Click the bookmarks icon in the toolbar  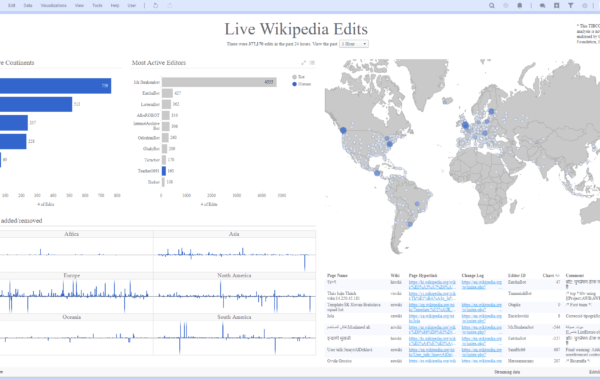(556, 5)
